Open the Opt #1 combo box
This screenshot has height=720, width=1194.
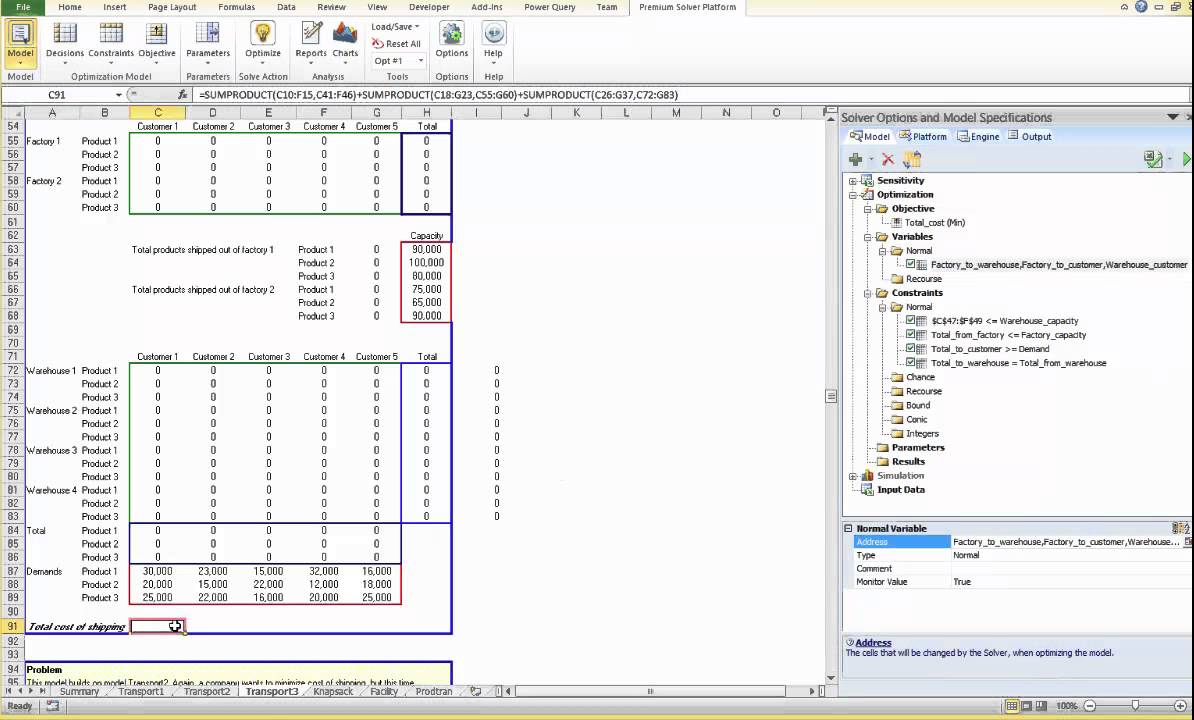coord(398,61)
